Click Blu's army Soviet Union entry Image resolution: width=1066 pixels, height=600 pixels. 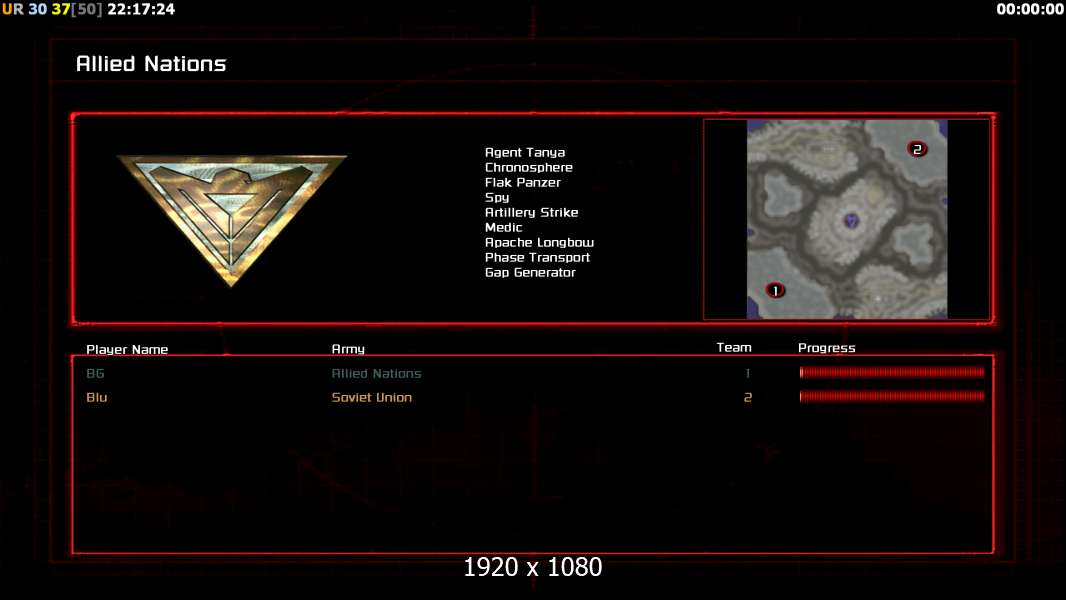coord(372,397)
